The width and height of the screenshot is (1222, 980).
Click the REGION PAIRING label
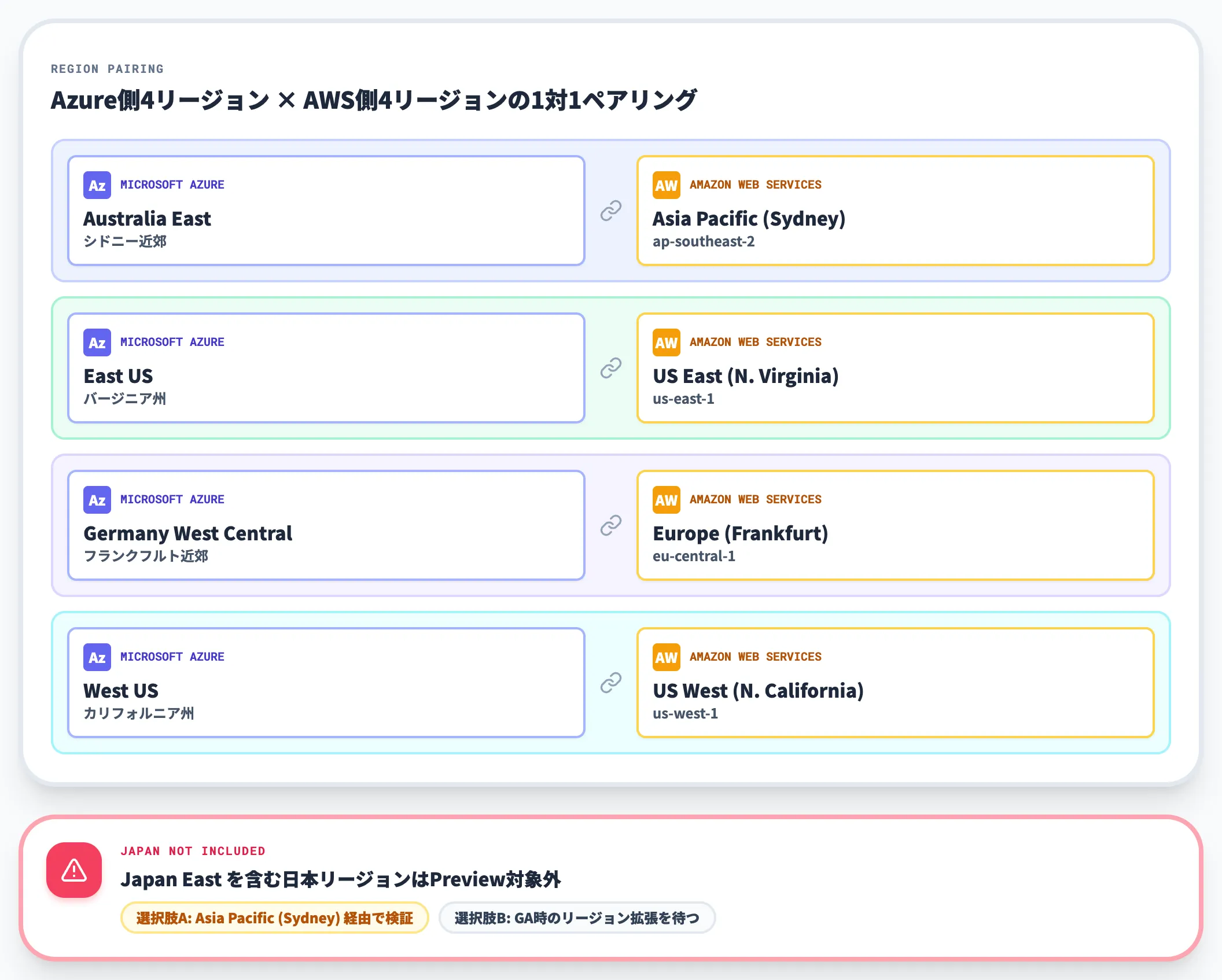click(x=108, y=69)
